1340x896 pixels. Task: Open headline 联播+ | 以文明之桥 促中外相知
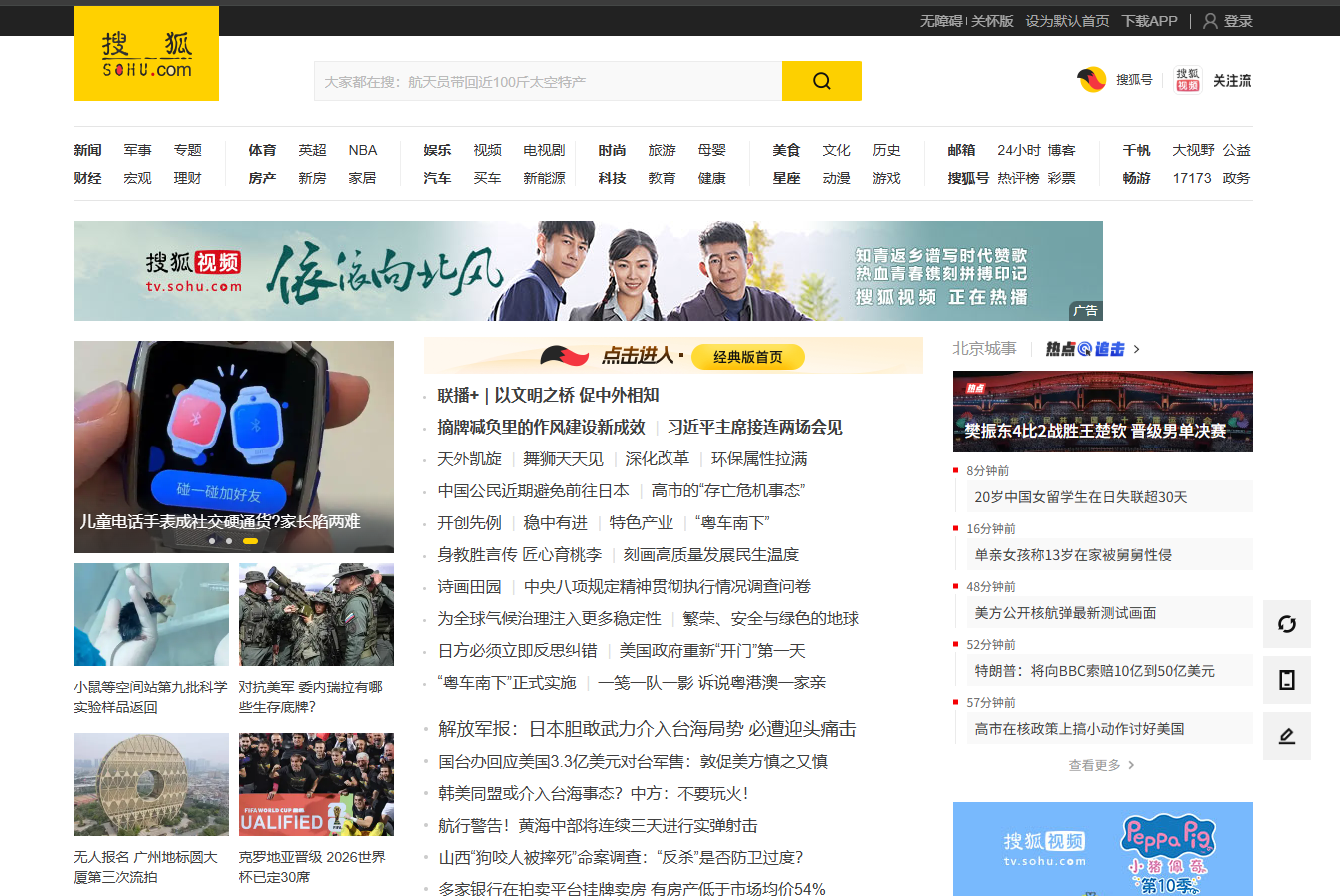coord(548,396)
